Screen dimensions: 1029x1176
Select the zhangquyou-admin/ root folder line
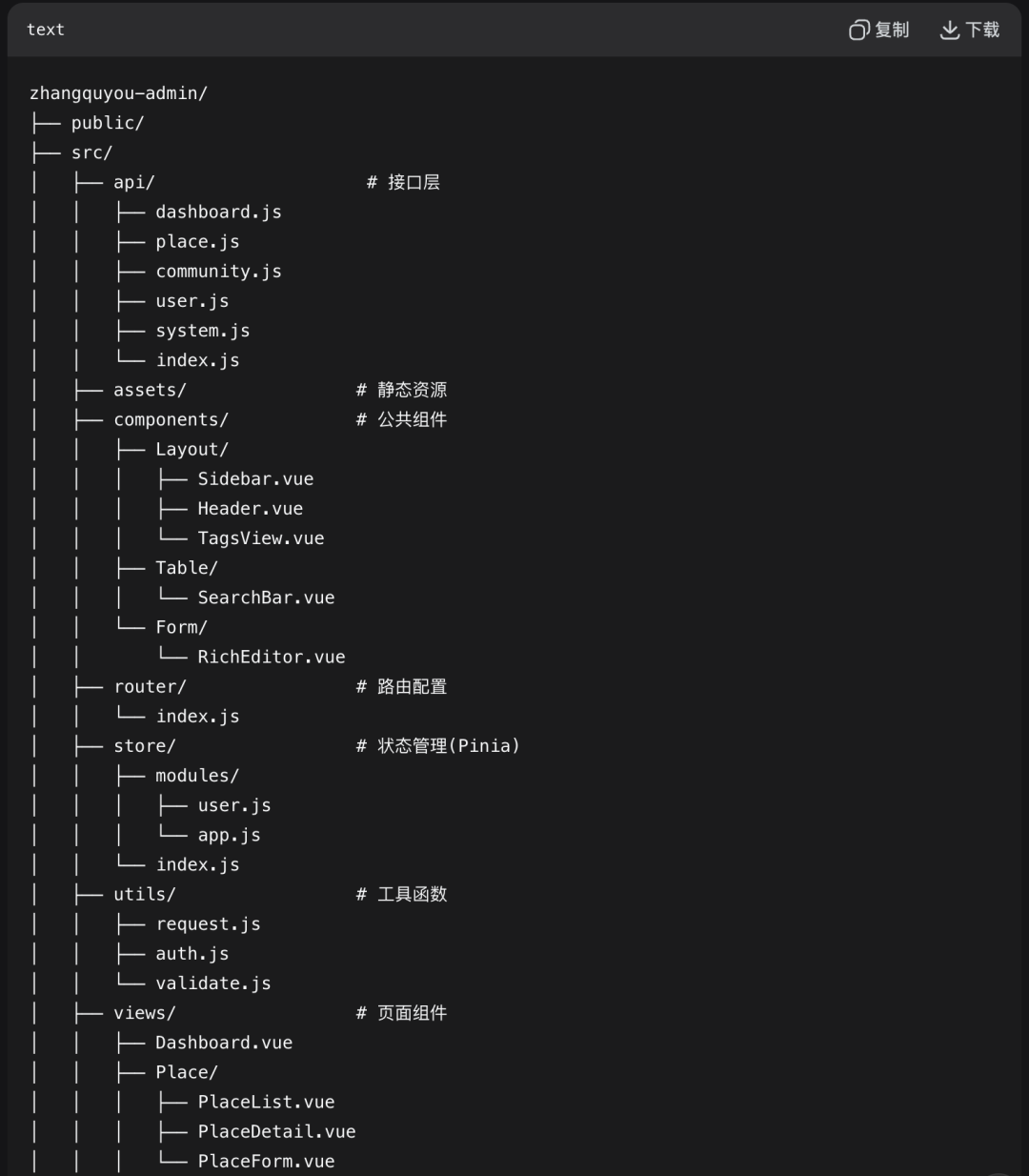pos(118,93)
